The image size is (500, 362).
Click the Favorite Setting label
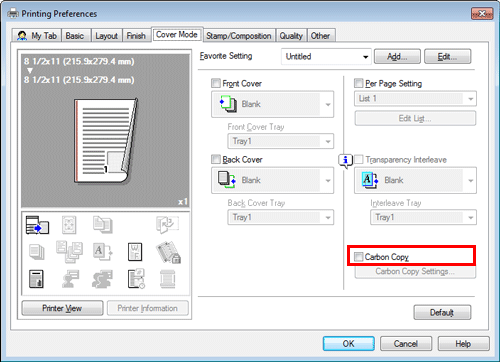coord(226,56)
